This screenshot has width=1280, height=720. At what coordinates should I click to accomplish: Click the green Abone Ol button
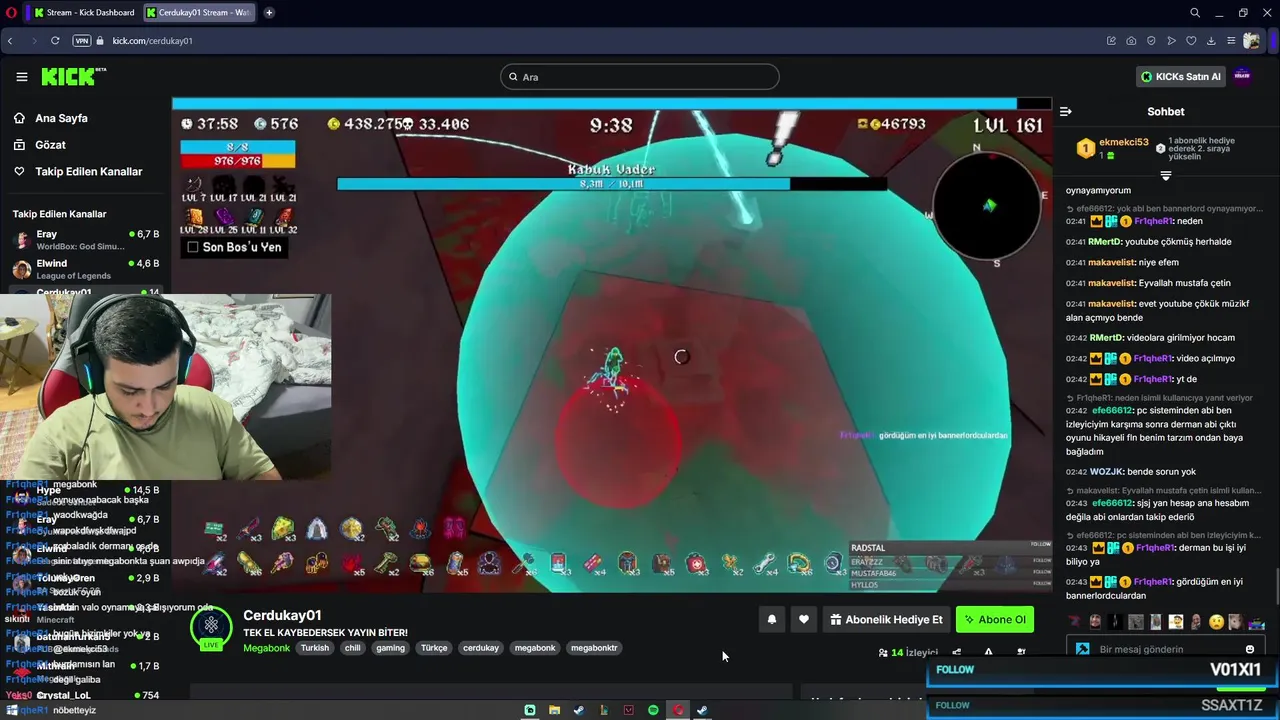pyautogui.click(x=995, y=619)
